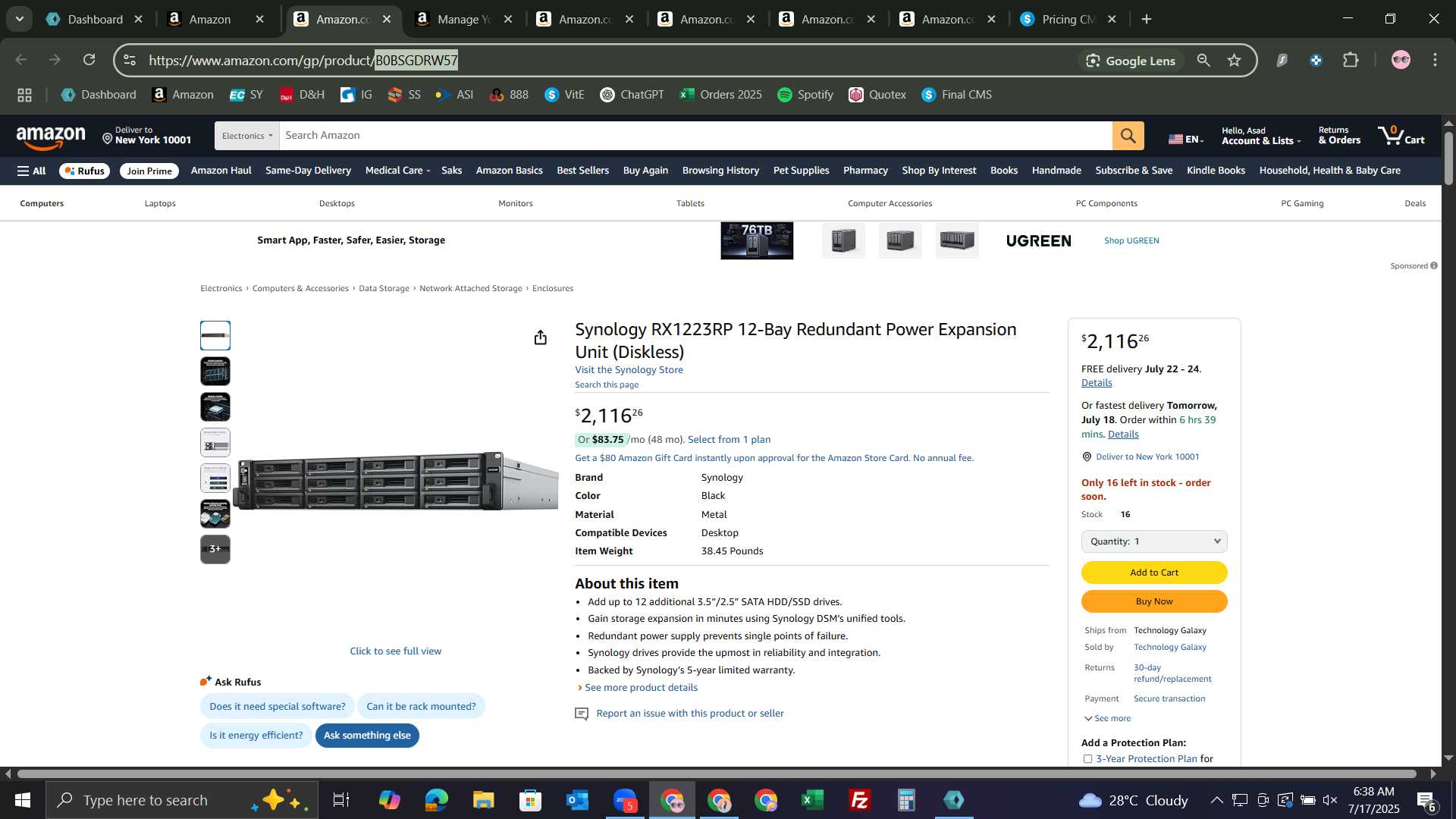1456x819 pixels.
Task: Switch to the Dashboard browser tab
Action: (94, 19)
